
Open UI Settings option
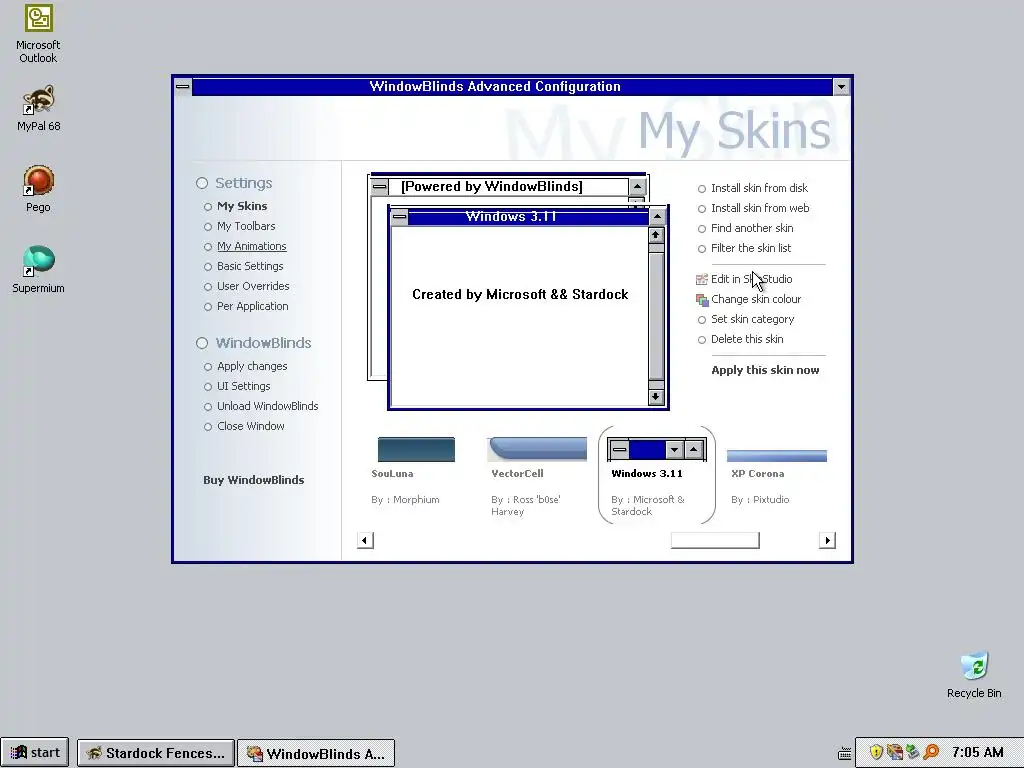click(243, 387)
